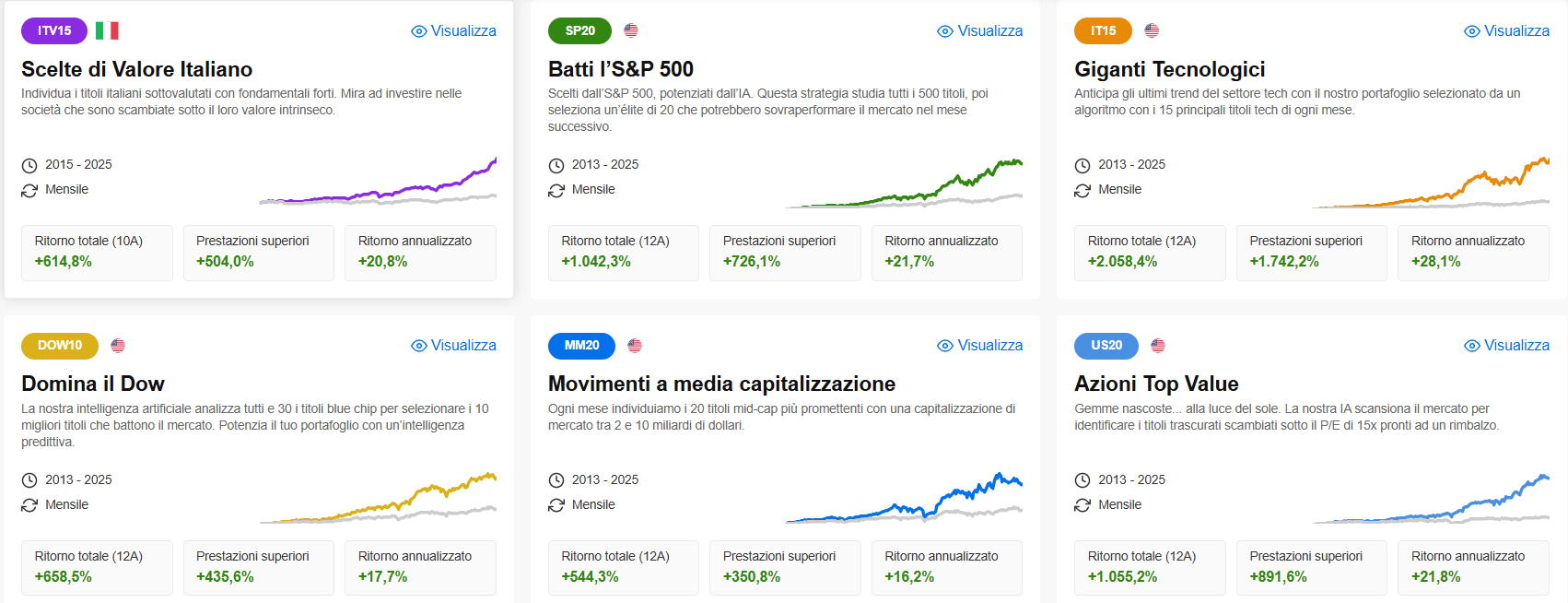Click the blue MM20 strategy badge

(x=581, y=346)
